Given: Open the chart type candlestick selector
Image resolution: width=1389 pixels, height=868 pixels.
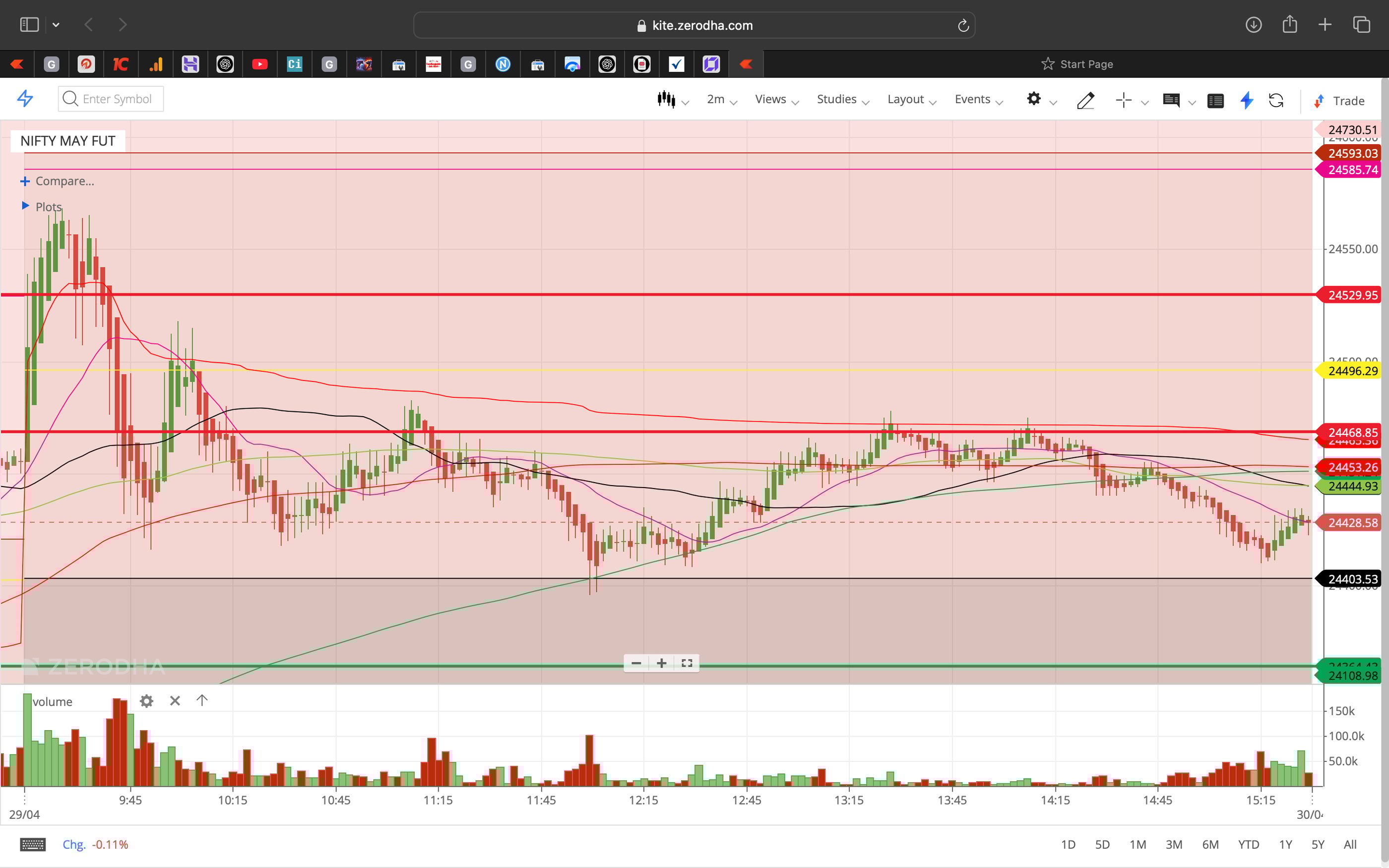Looking at the screenshot, I should (667, 99).
